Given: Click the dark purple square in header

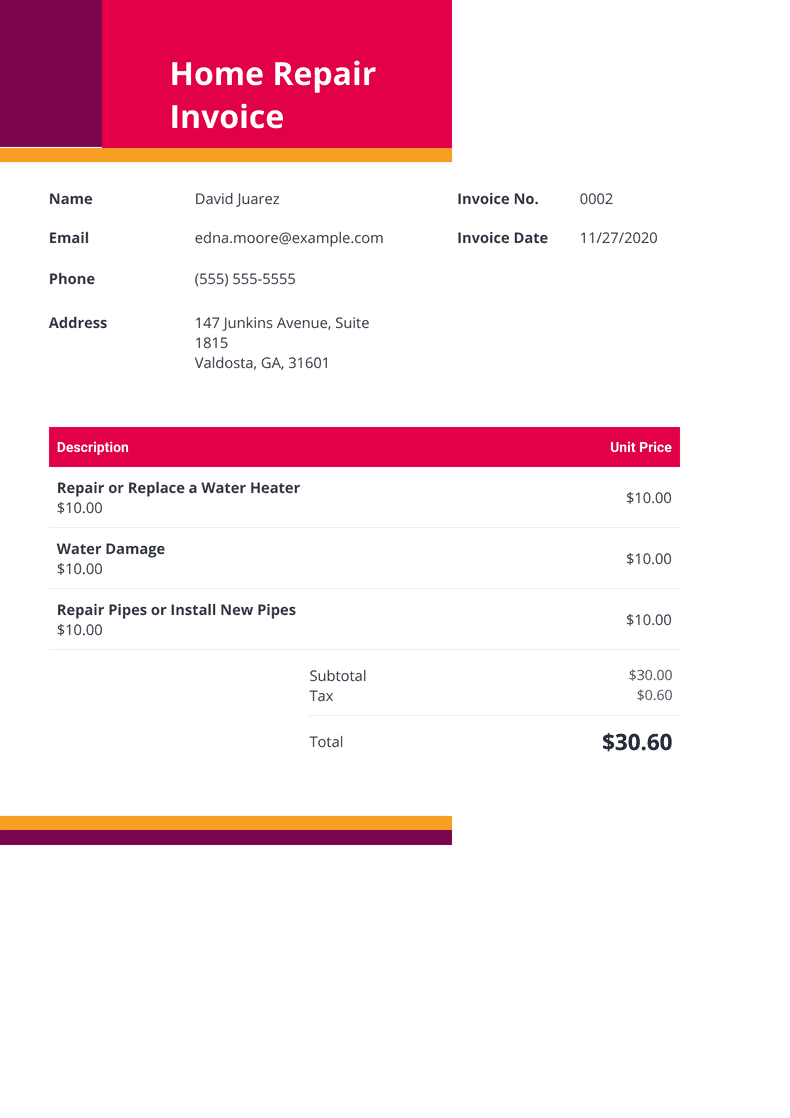Looking at the screenshot, I should [x=50, y=73].
